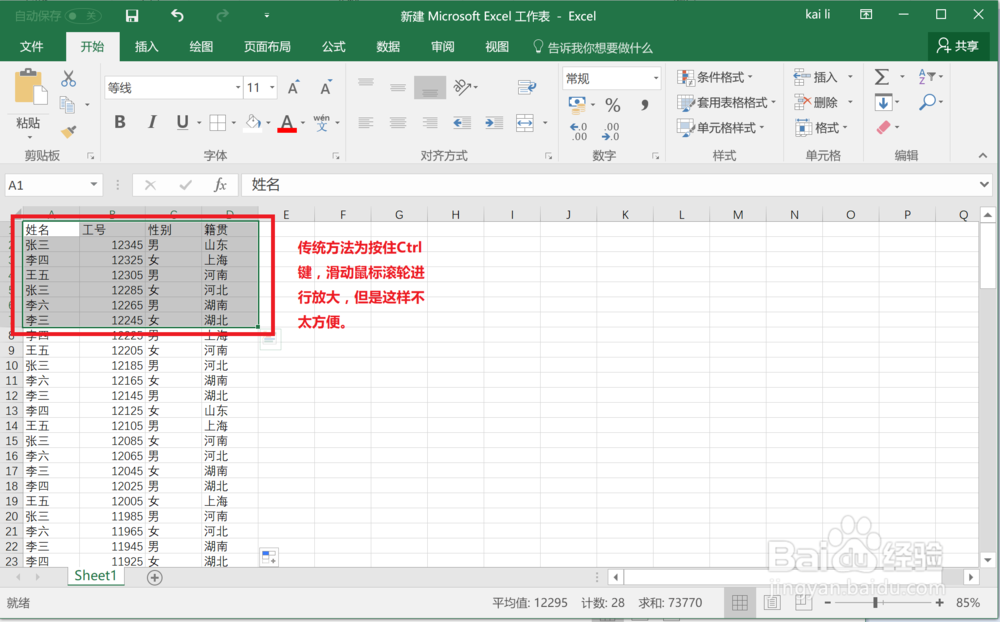Click the Wrap Text icon

pos(527,87)
